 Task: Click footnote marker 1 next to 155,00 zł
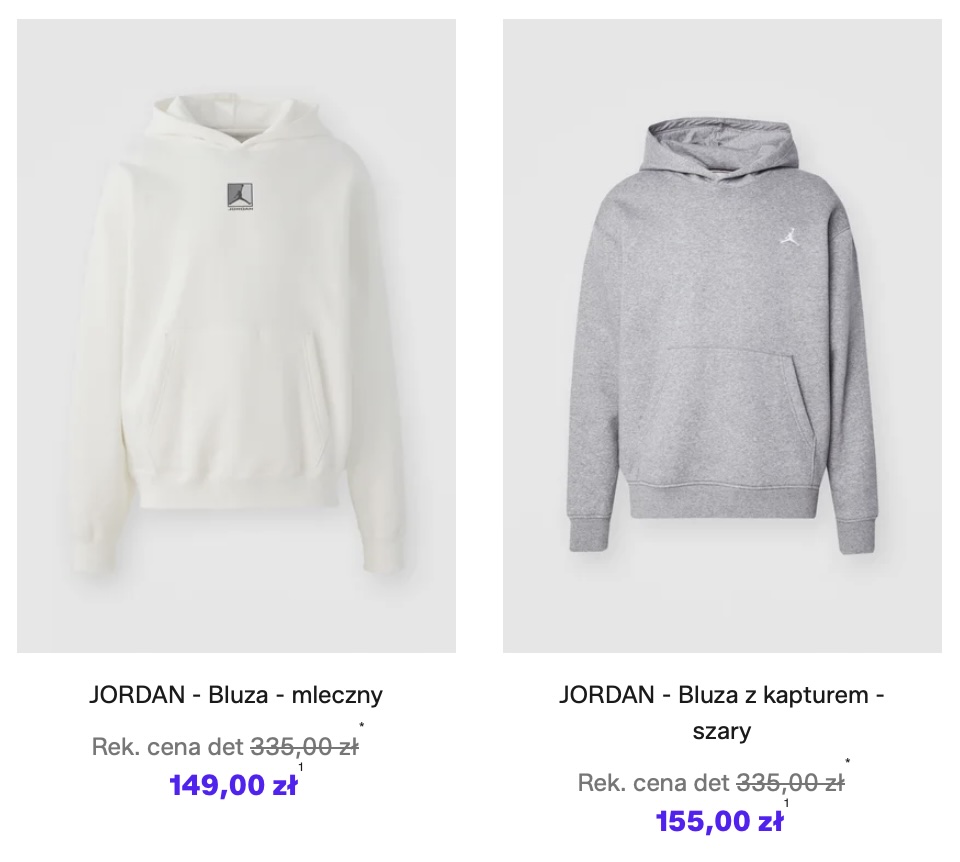(x=787, y=803)
